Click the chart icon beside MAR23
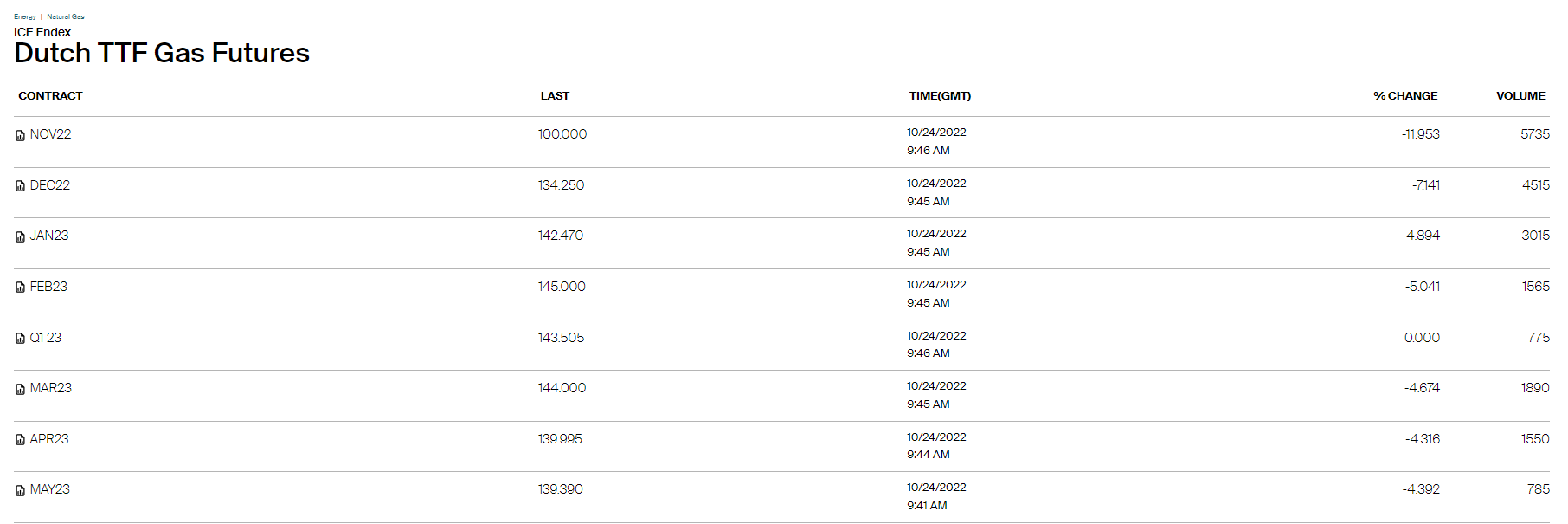 click(20, 389)
